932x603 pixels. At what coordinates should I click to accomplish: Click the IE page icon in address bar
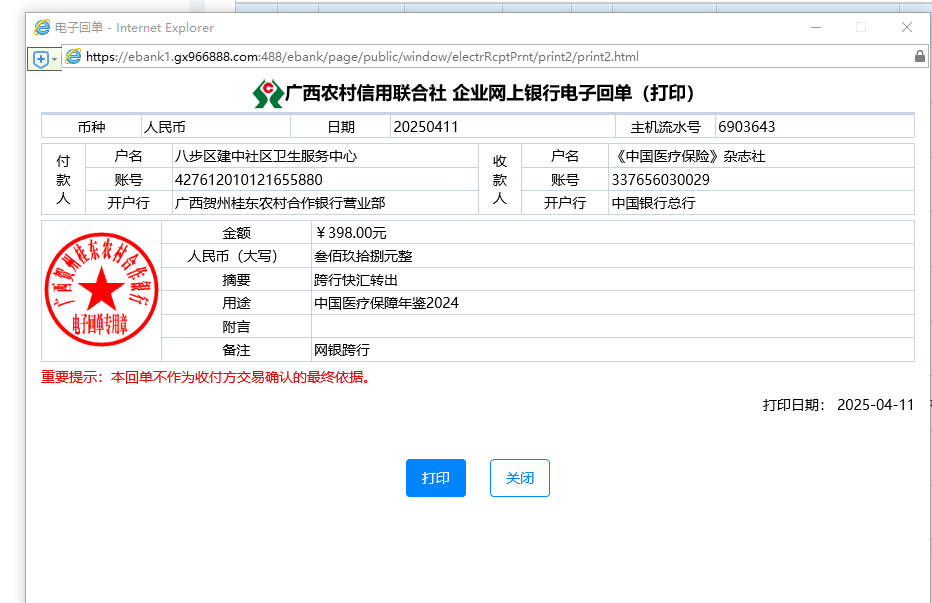point(73,56)
